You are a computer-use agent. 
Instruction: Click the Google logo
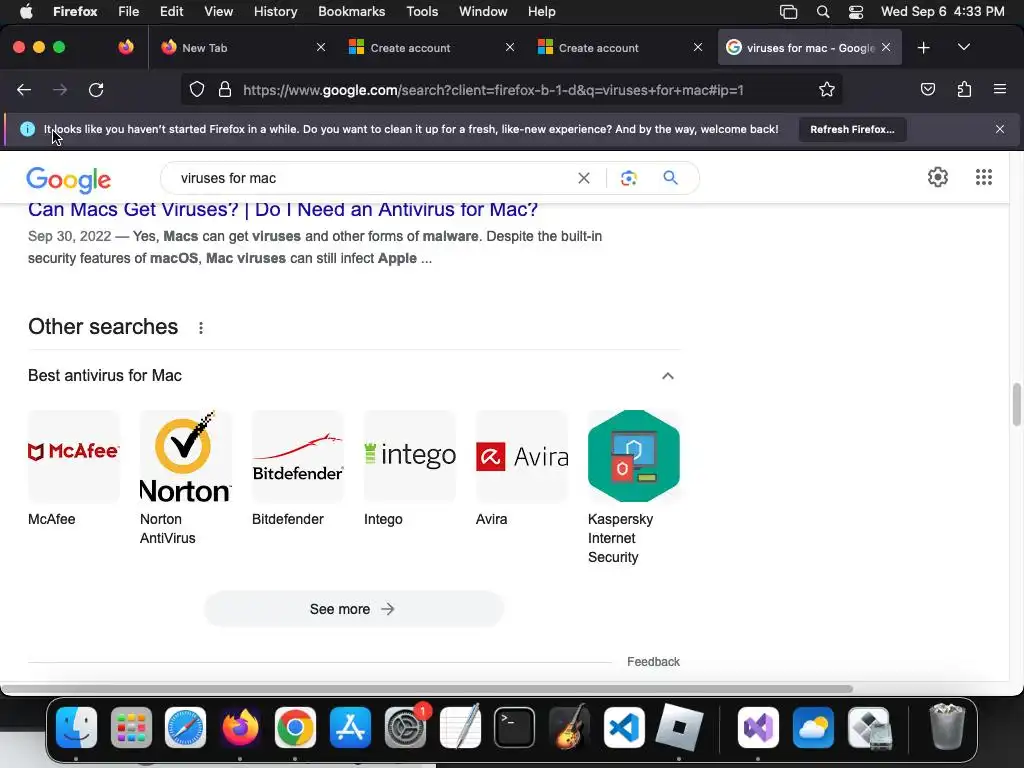click(x=69, y=180)
